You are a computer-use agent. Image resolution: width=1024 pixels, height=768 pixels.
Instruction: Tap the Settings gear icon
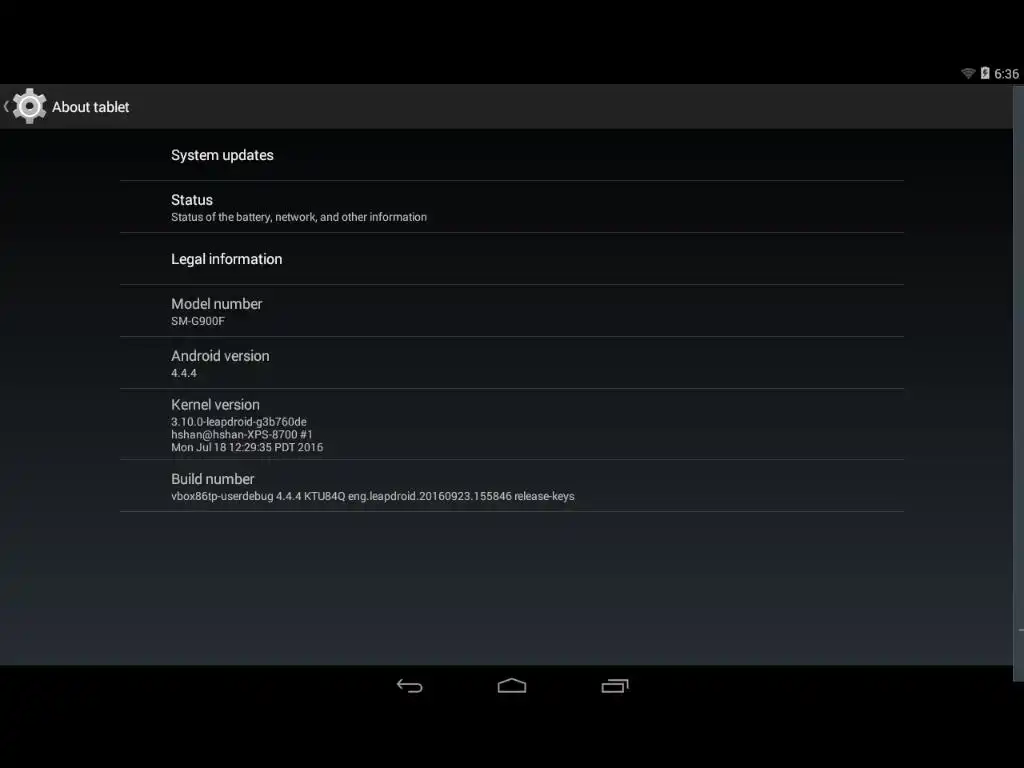[29, 106]
